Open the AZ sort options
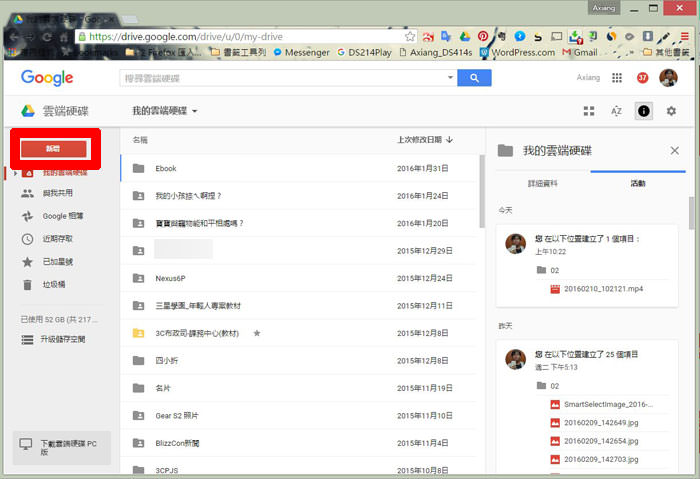Viewport: 700px width, 479px height. tap(616, 111)
